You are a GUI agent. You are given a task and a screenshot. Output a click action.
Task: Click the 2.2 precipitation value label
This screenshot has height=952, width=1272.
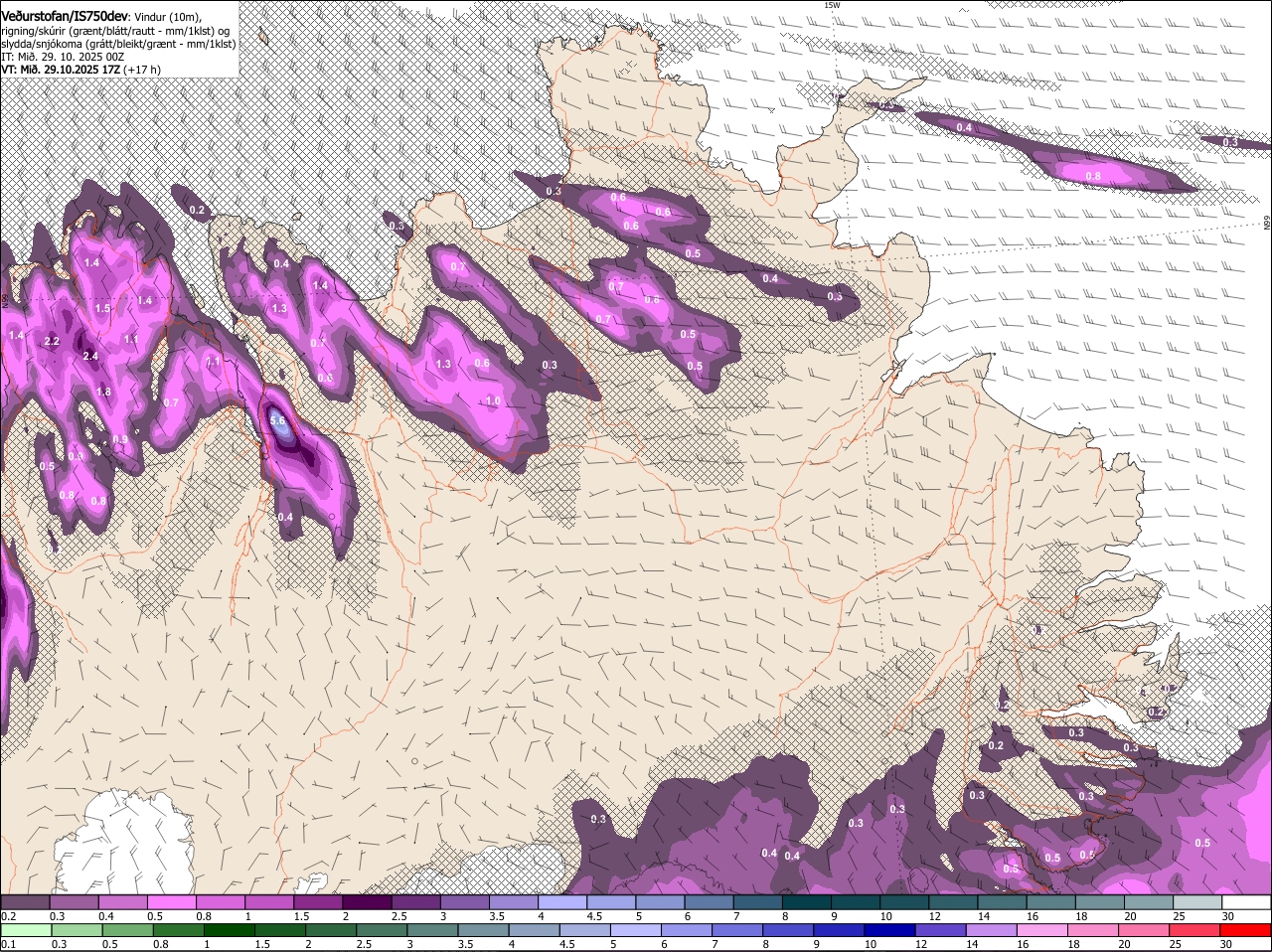pyautogui.click(x=53, y=341)
